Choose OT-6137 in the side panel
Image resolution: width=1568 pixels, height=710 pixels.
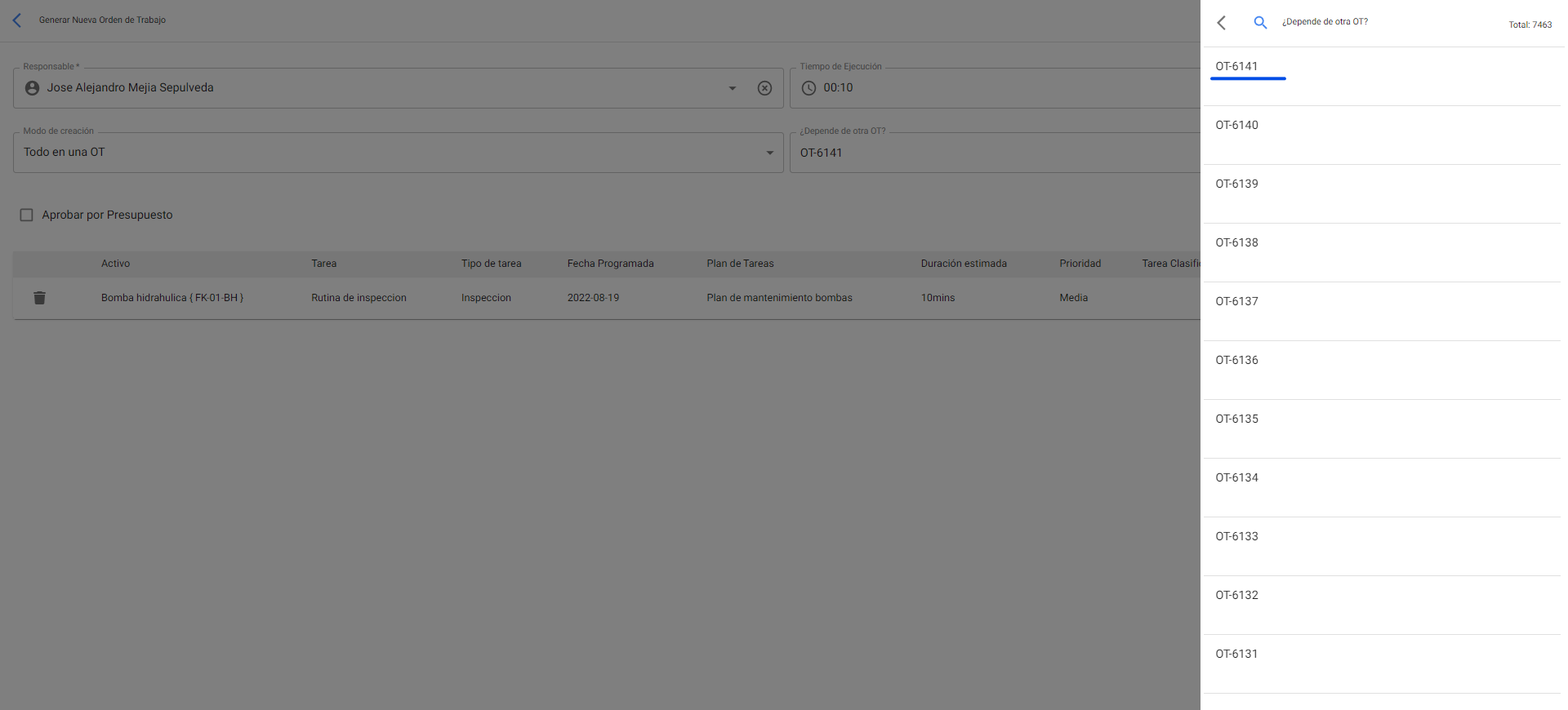coord(1236,302)
